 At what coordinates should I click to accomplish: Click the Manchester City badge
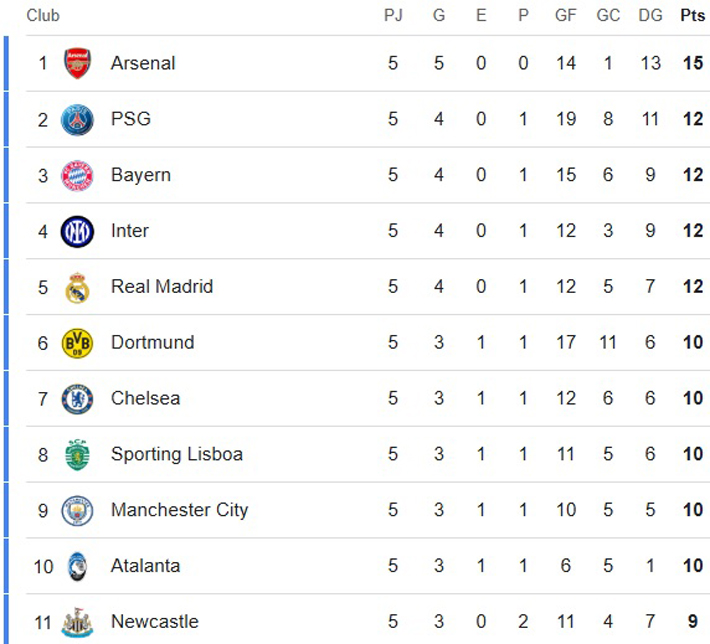(x=77, y=511)
